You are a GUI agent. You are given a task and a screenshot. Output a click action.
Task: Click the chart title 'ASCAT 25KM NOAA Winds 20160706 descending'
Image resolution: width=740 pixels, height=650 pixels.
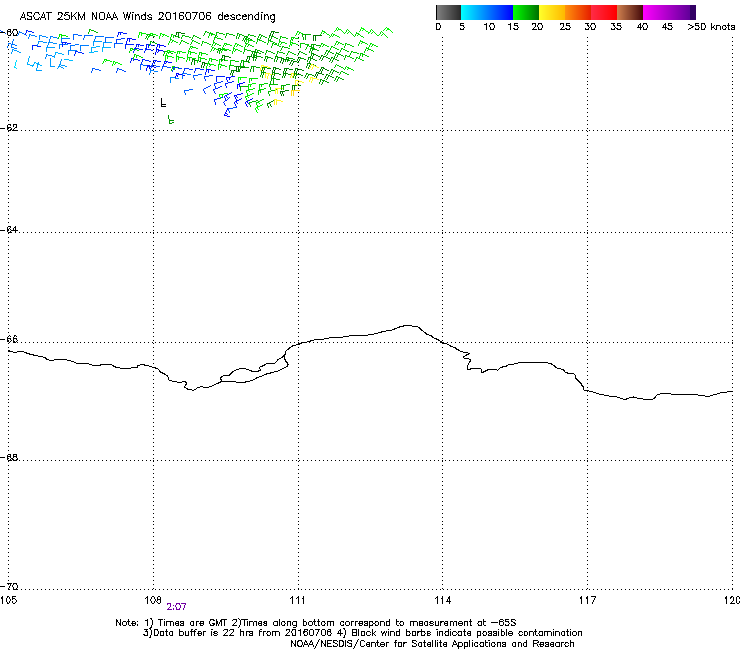(x=147, y=17)
